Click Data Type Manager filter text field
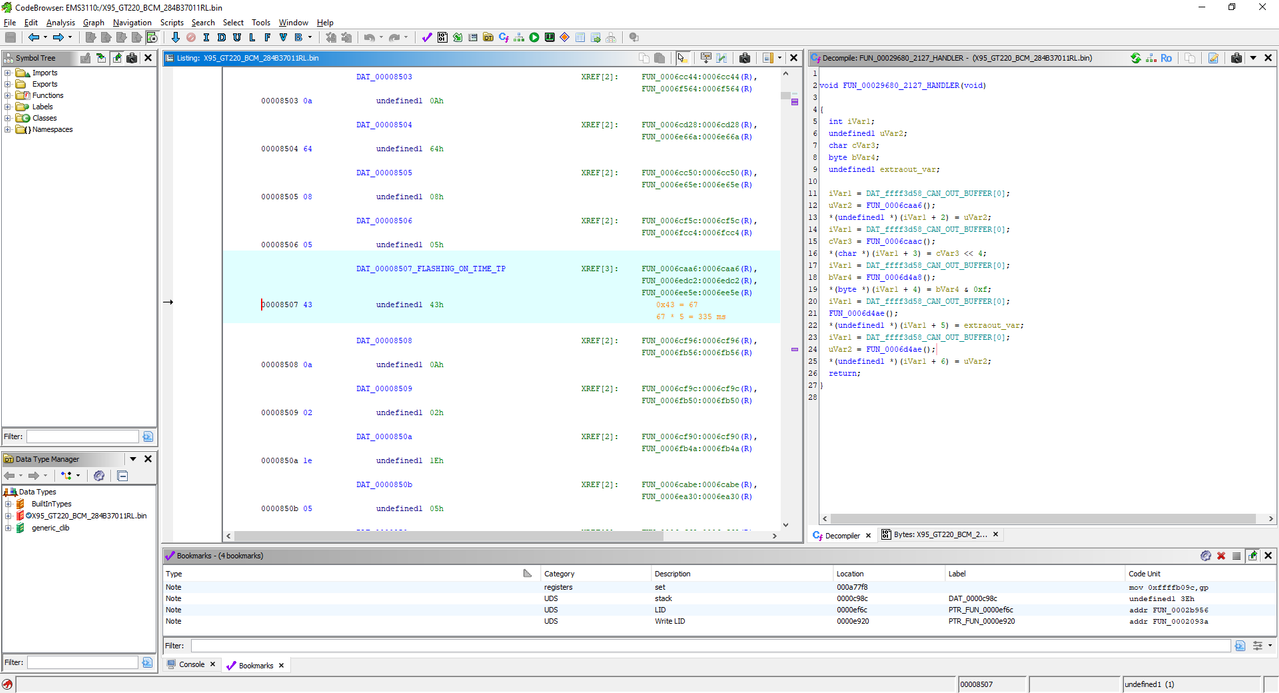 (x=82, y=662)
